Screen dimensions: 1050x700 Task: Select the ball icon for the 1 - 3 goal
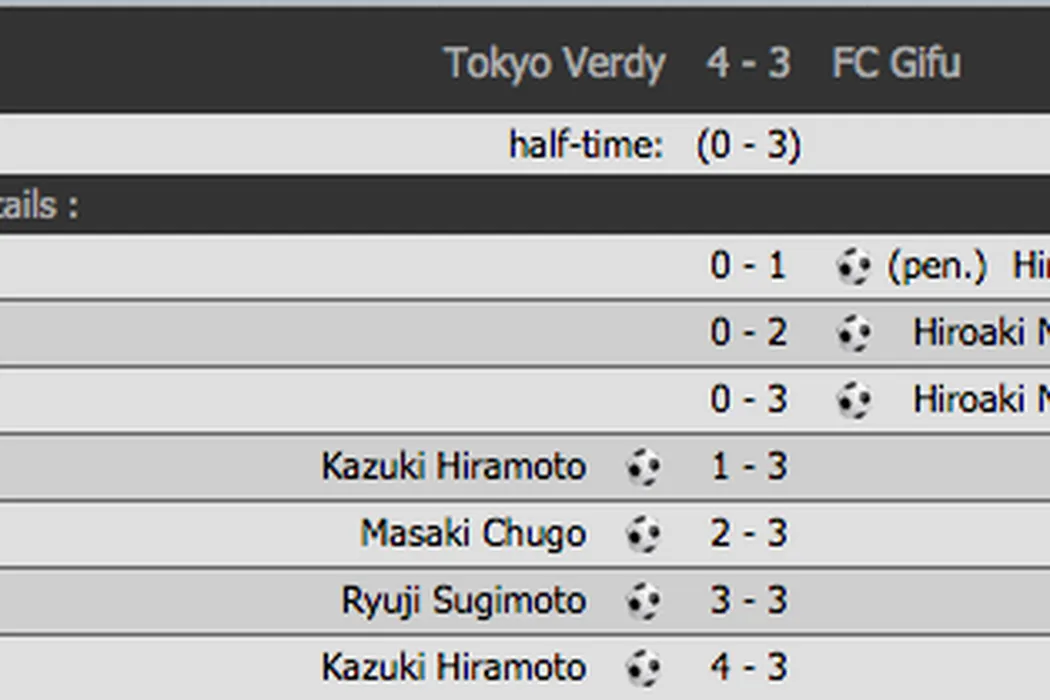pos(643,467)
